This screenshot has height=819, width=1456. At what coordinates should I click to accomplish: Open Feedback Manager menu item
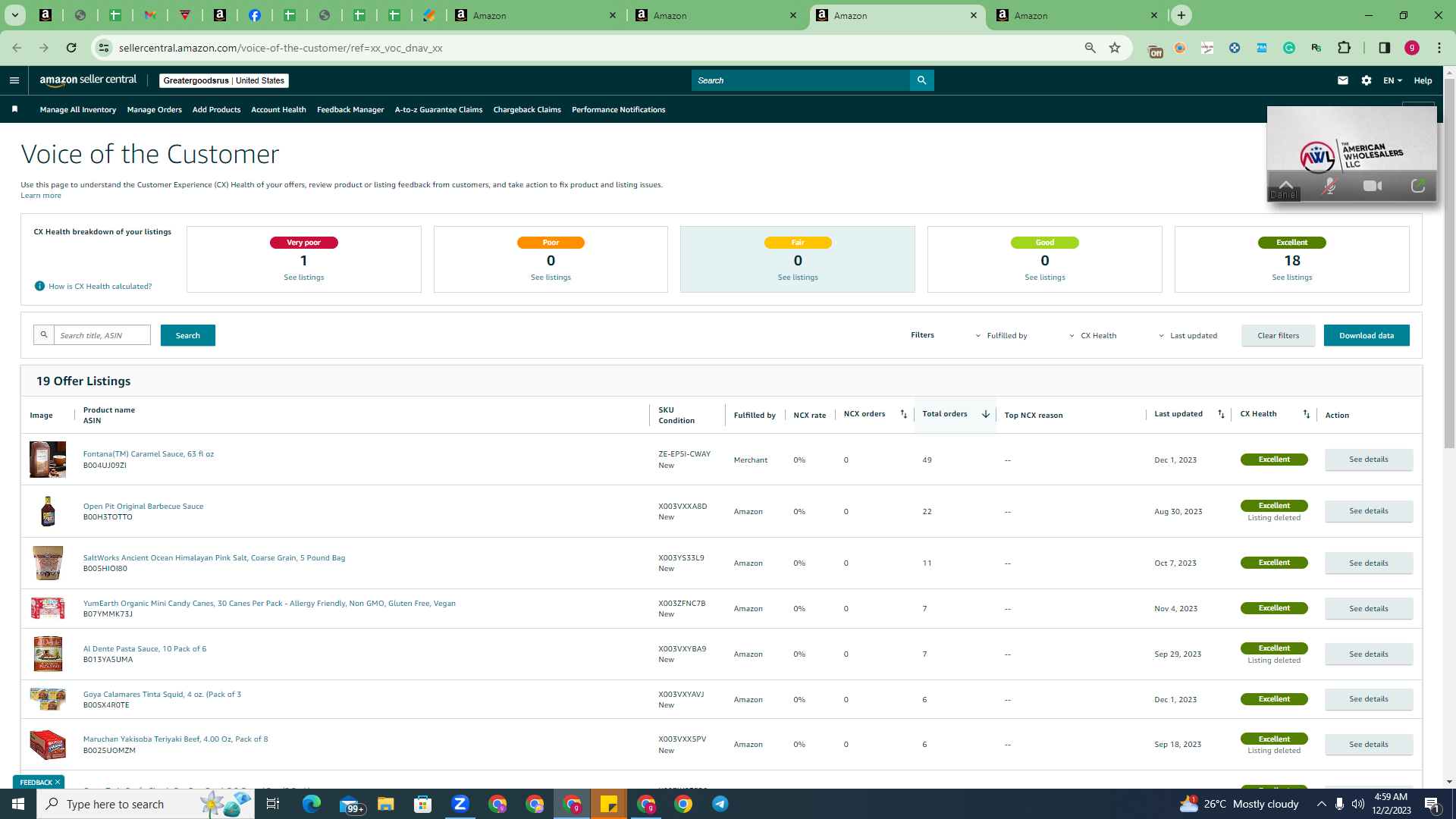coord(350,109)
